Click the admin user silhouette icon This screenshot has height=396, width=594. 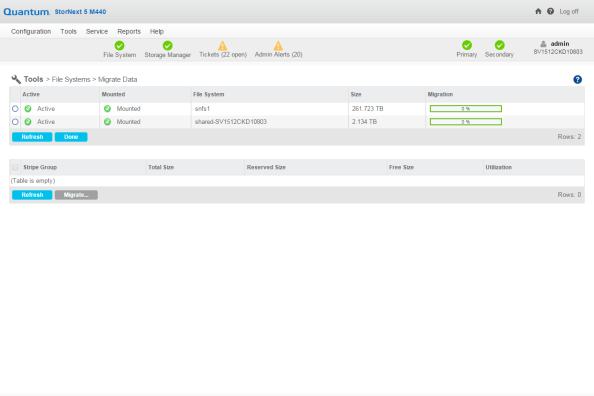coord(543,44)
